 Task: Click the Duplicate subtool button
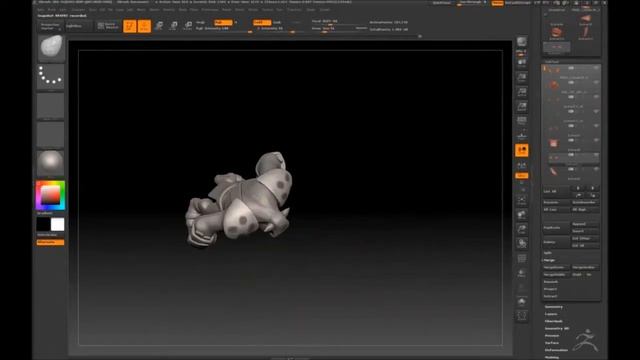tap(556, 227)
